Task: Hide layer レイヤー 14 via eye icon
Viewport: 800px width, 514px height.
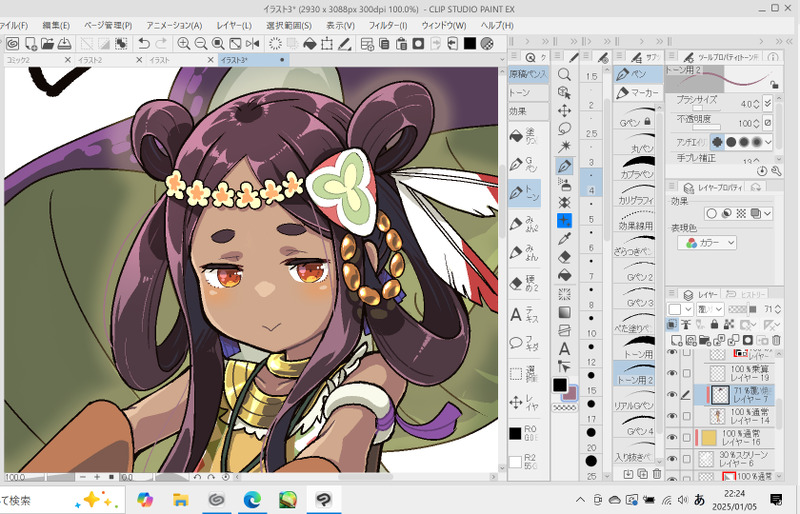Action: point(672,415)
